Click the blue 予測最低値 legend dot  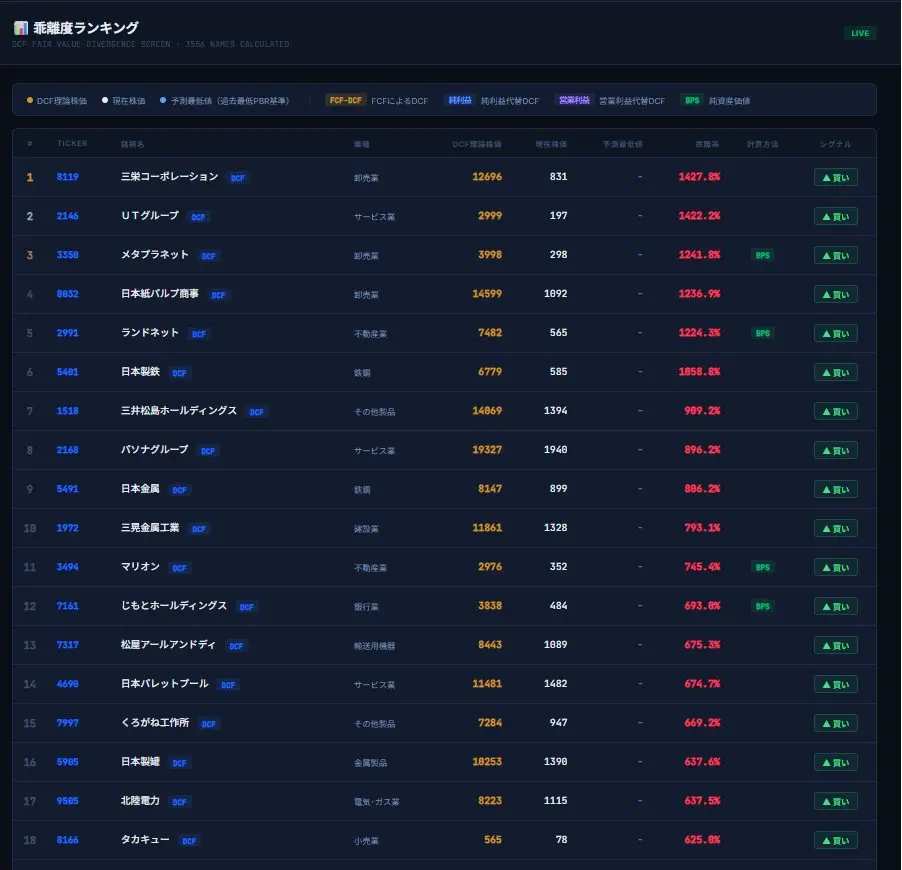coord(163,100)
